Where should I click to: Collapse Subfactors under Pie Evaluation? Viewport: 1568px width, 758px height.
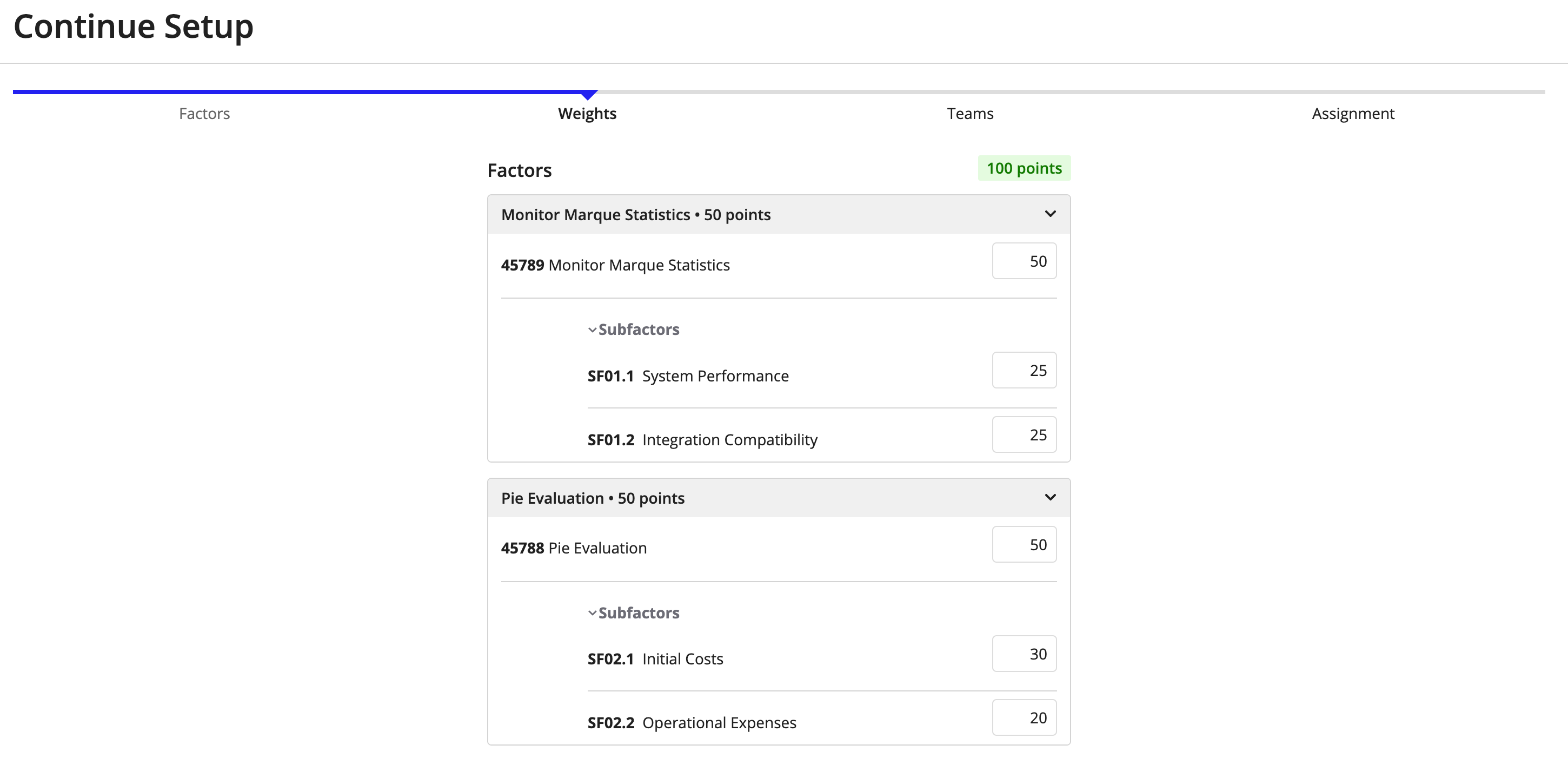point(633,612)
